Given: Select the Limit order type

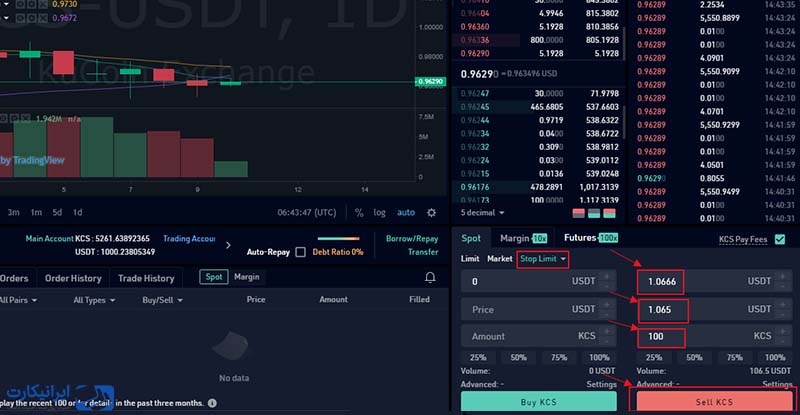Looking at the screenshot, I should 470,259.
